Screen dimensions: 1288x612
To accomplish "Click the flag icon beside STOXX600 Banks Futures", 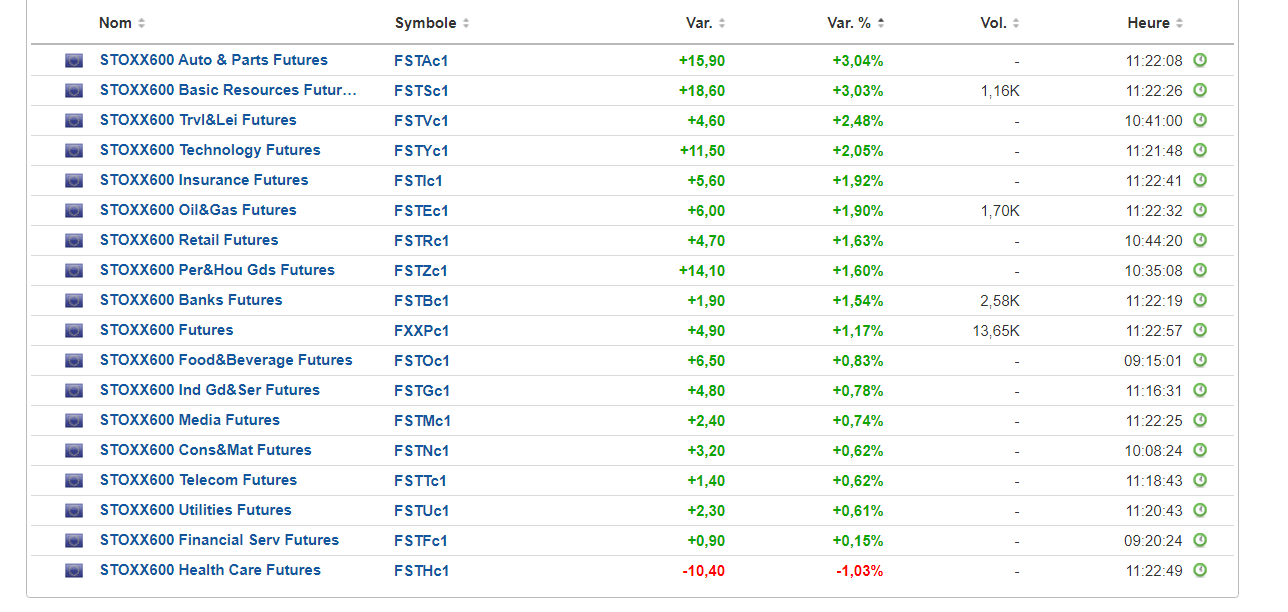I will [x=74, y=301].
